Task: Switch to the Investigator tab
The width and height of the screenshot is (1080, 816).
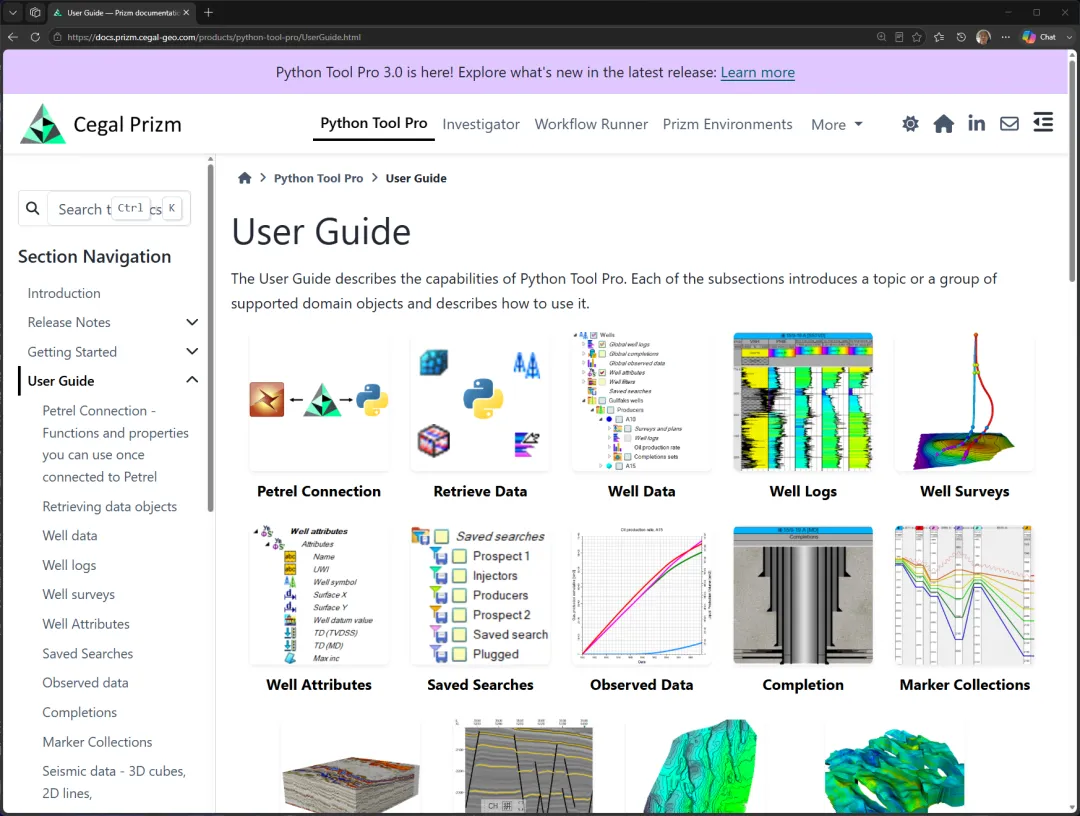Action: tap(481, 125)
